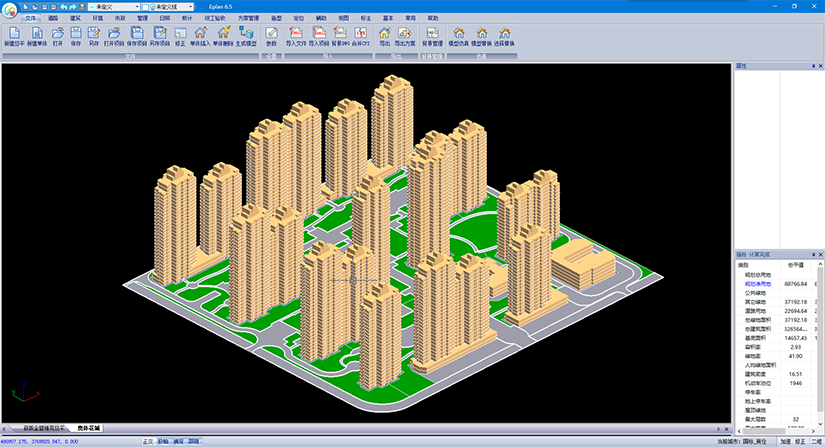This screenshot has width=825, height=447.
Task: Click the 加速 button in status bar
Action: [785, 441]
